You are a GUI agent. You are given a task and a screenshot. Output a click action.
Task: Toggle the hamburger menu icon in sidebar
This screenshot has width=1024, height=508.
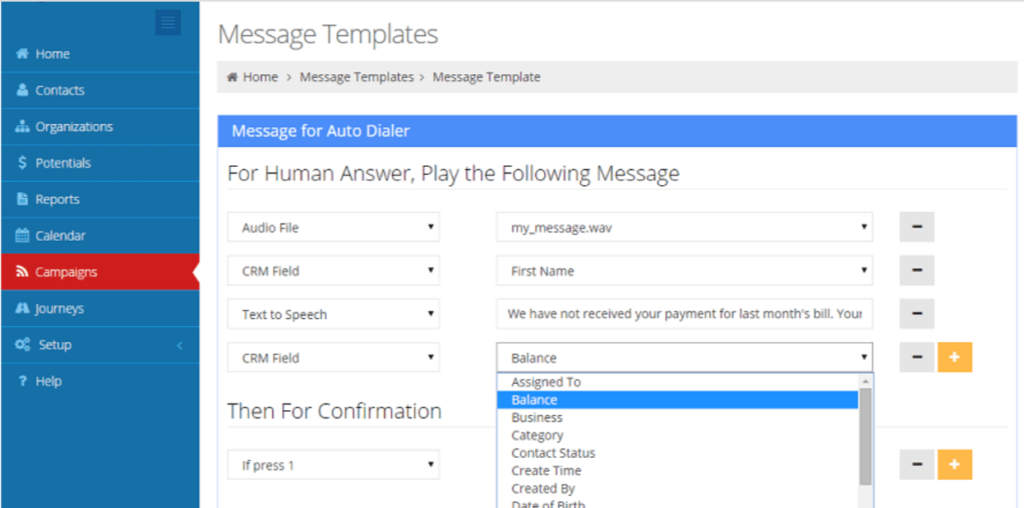click(x=168, y=23)
